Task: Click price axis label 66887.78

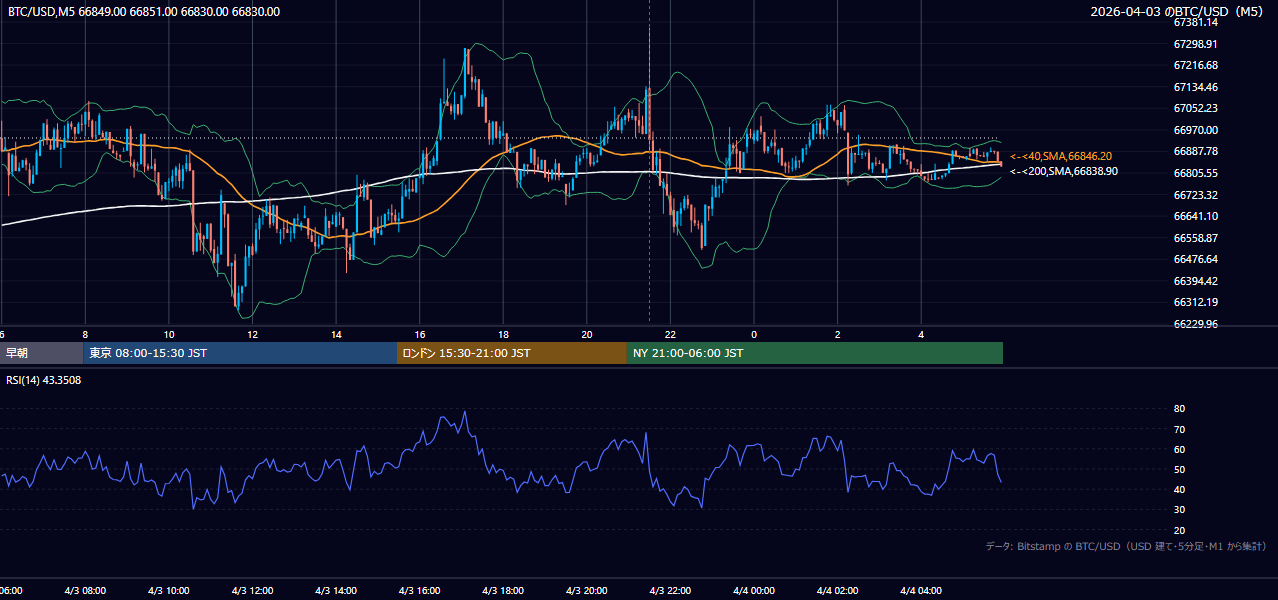Action: coord(1195,151)
